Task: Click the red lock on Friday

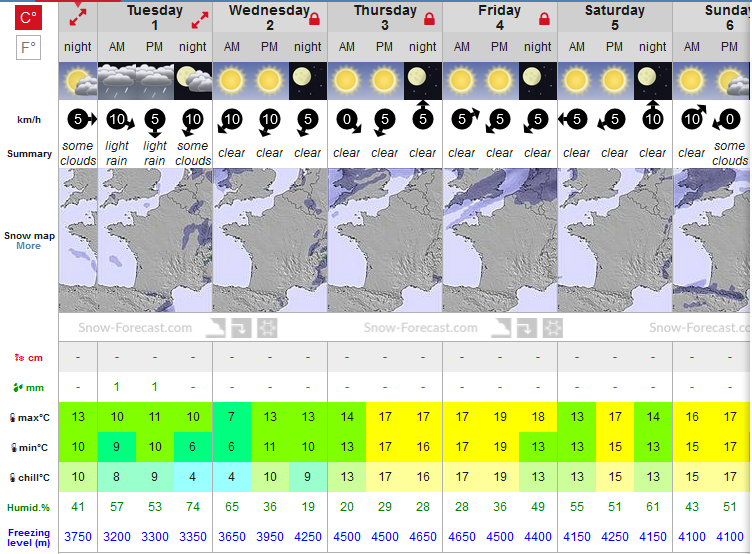Action: coord(544,19)
